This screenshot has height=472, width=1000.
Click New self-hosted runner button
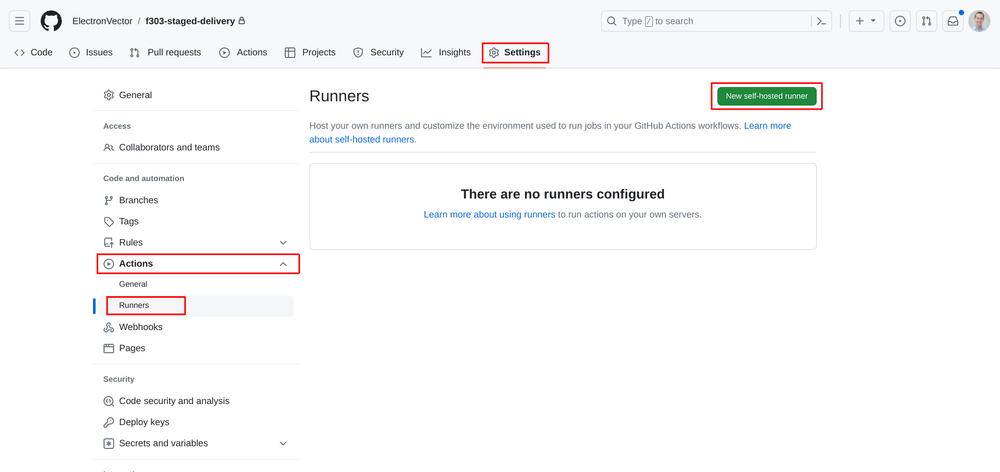[767, 96]
